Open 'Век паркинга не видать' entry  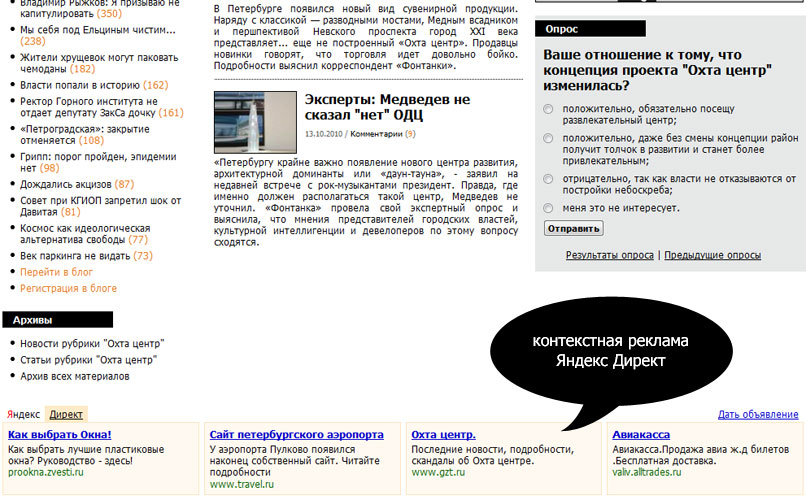[75, 255]
